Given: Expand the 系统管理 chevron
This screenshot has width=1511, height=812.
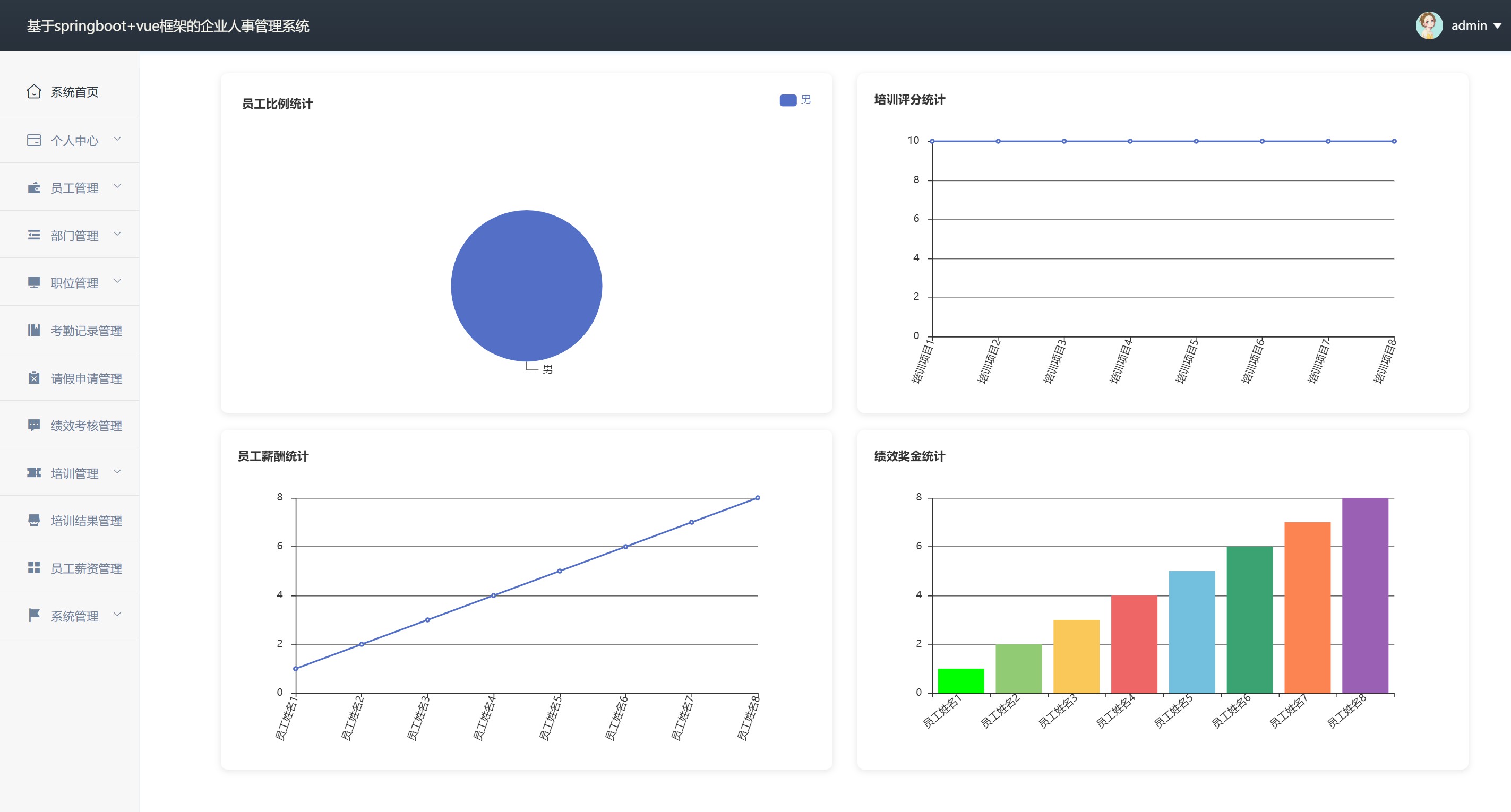Looking at the screenshot, I should point(117,615).
